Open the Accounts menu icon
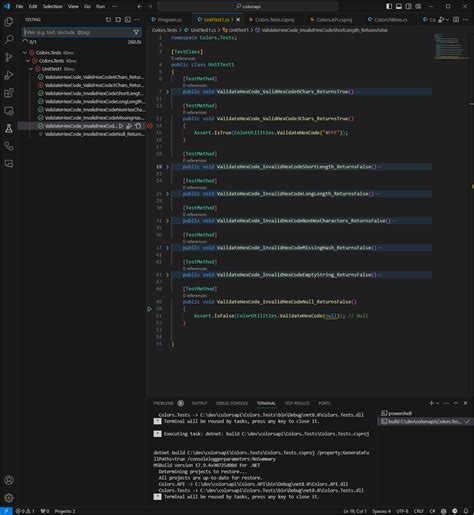This screenshot has width=474, height=515. click(9, 480)
